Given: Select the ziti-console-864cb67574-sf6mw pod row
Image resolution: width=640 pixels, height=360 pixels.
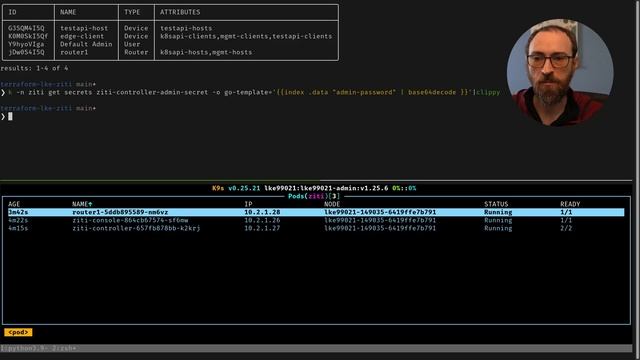Looking at the screenshot, I should coord(316,220).
